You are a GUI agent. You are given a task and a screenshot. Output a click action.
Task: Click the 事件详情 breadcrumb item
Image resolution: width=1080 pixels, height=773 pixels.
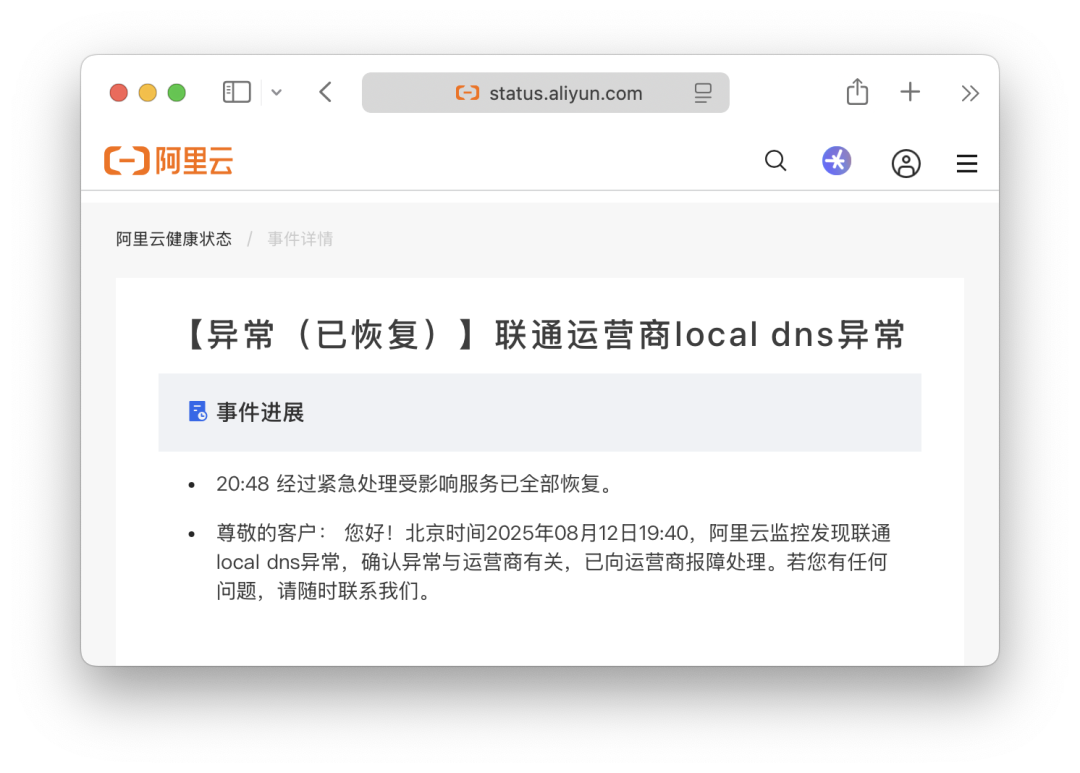(x=300, y=239)
